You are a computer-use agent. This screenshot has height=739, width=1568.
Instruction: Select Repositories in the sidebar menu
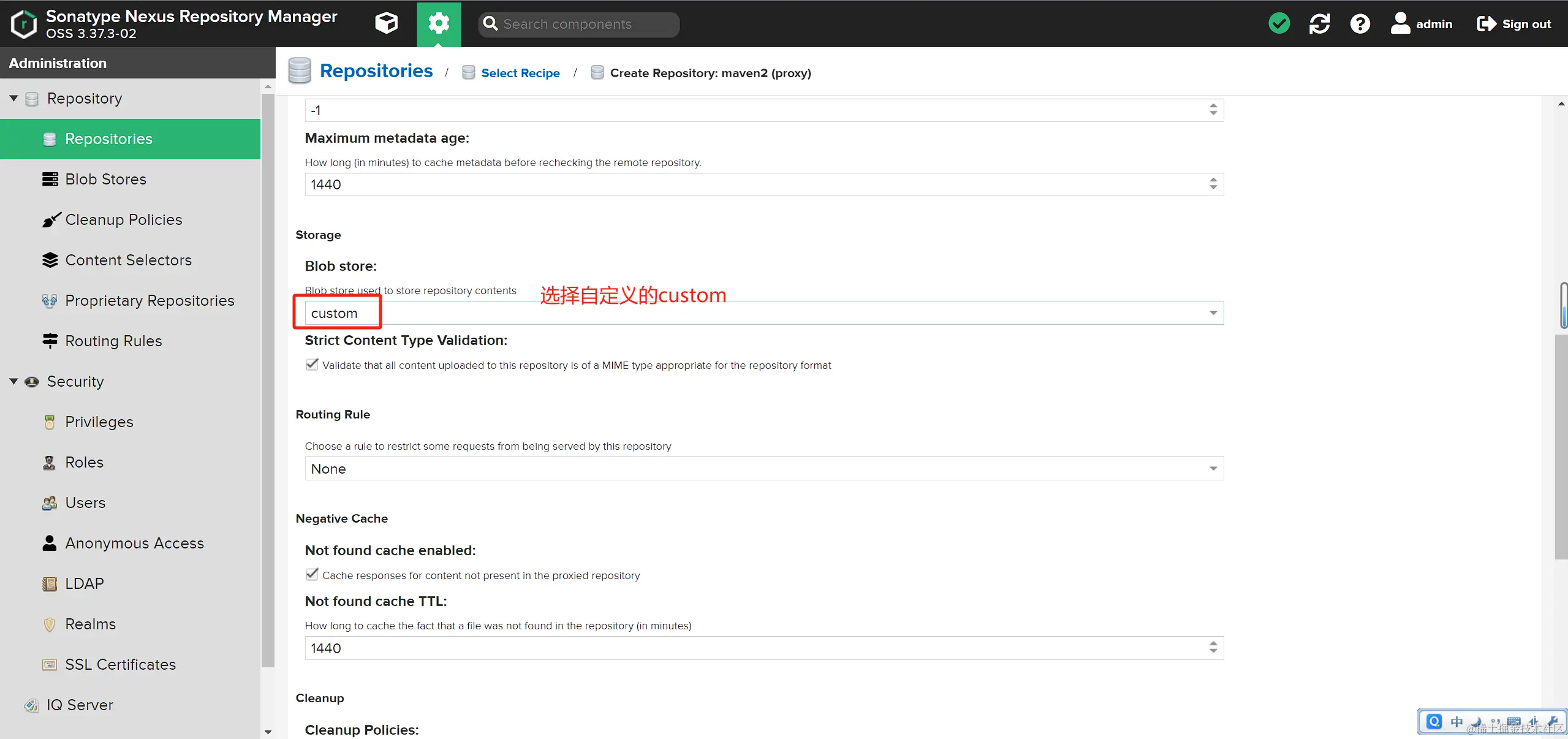pyautogui.click(x=108, y=138)
